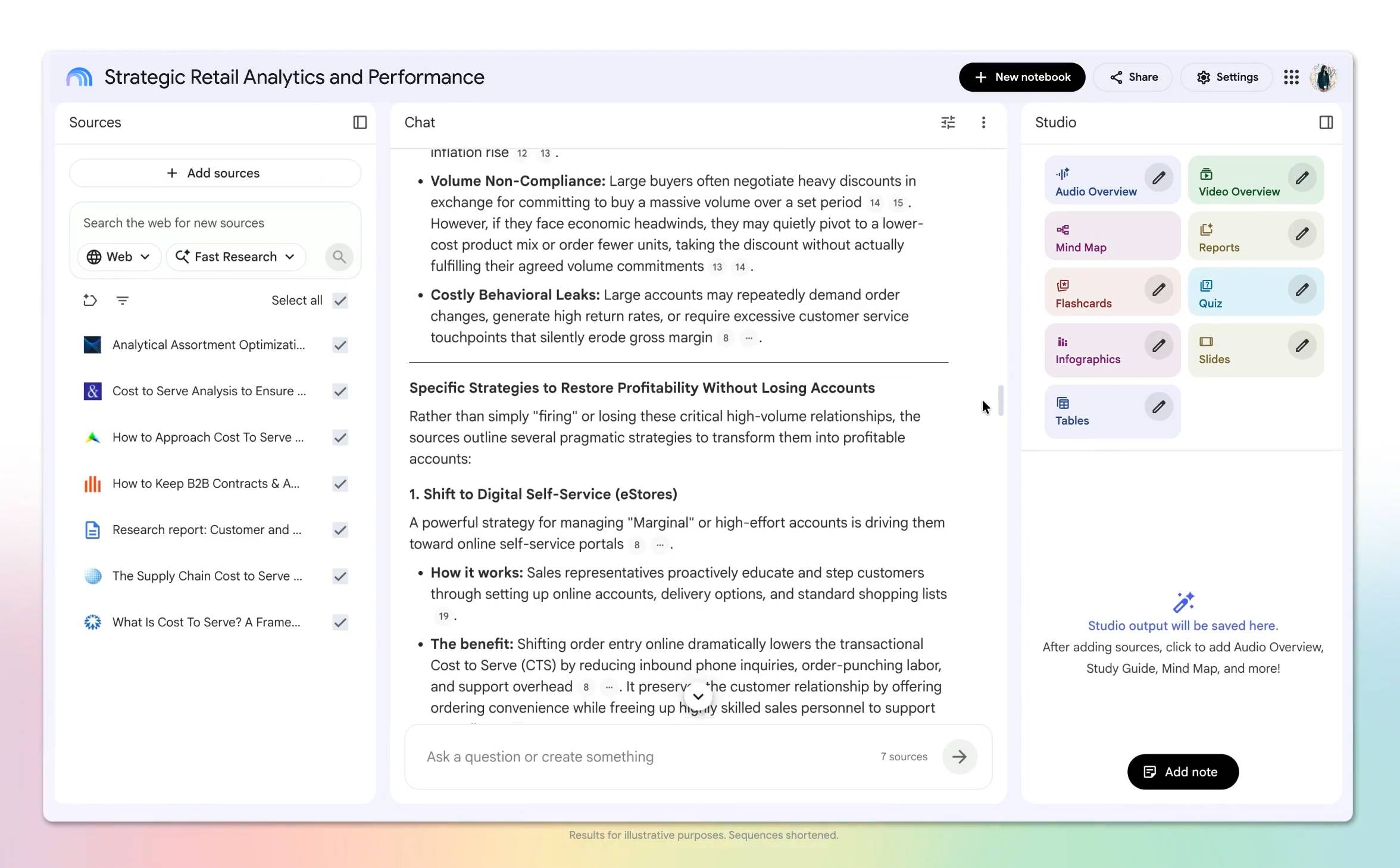Open notebook Settings

tap(1226, 77)
